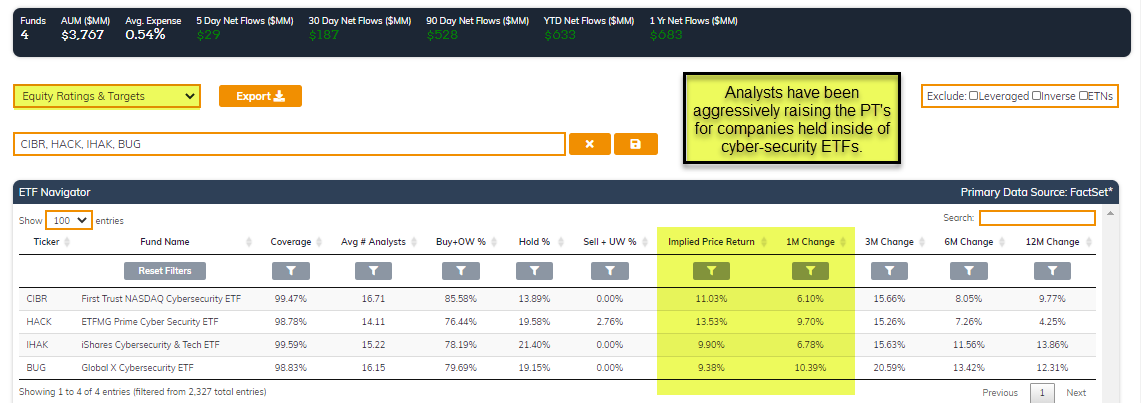The image size is (1141, 403).
Task: Save the ticker list with disk icon
Action: point(635,144)
